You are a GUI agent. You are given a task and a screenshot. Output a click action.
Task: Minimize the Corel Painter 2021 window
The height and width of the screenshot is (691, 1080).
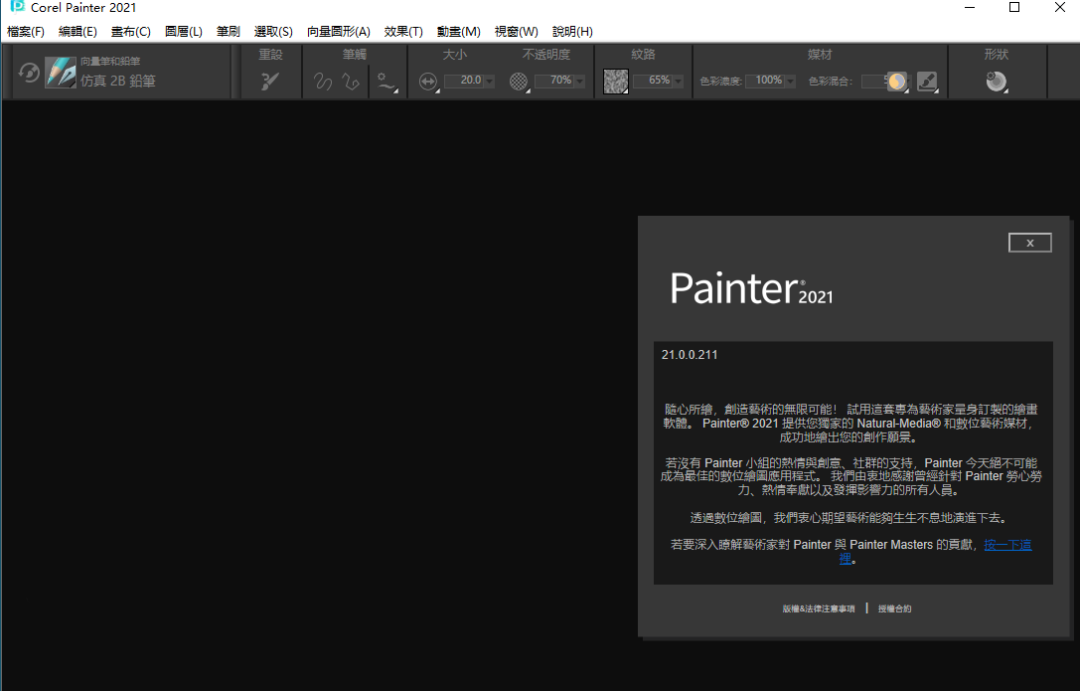coord(970,8)
